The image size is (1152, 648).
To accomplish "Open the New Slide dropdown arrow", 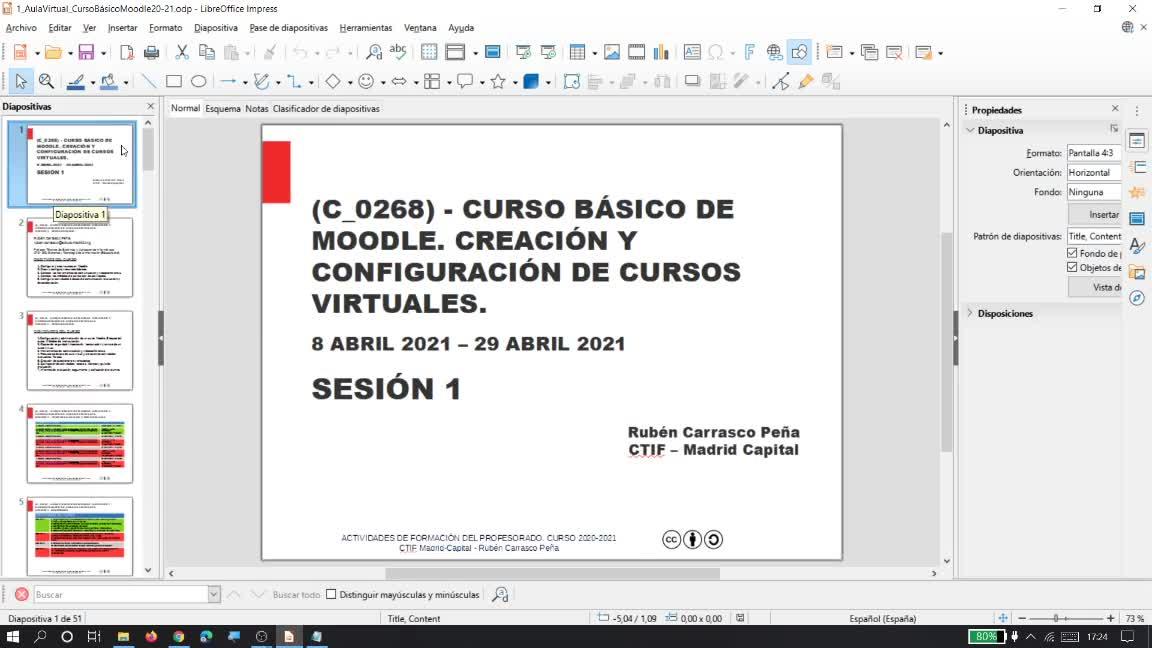I will 852,53.
